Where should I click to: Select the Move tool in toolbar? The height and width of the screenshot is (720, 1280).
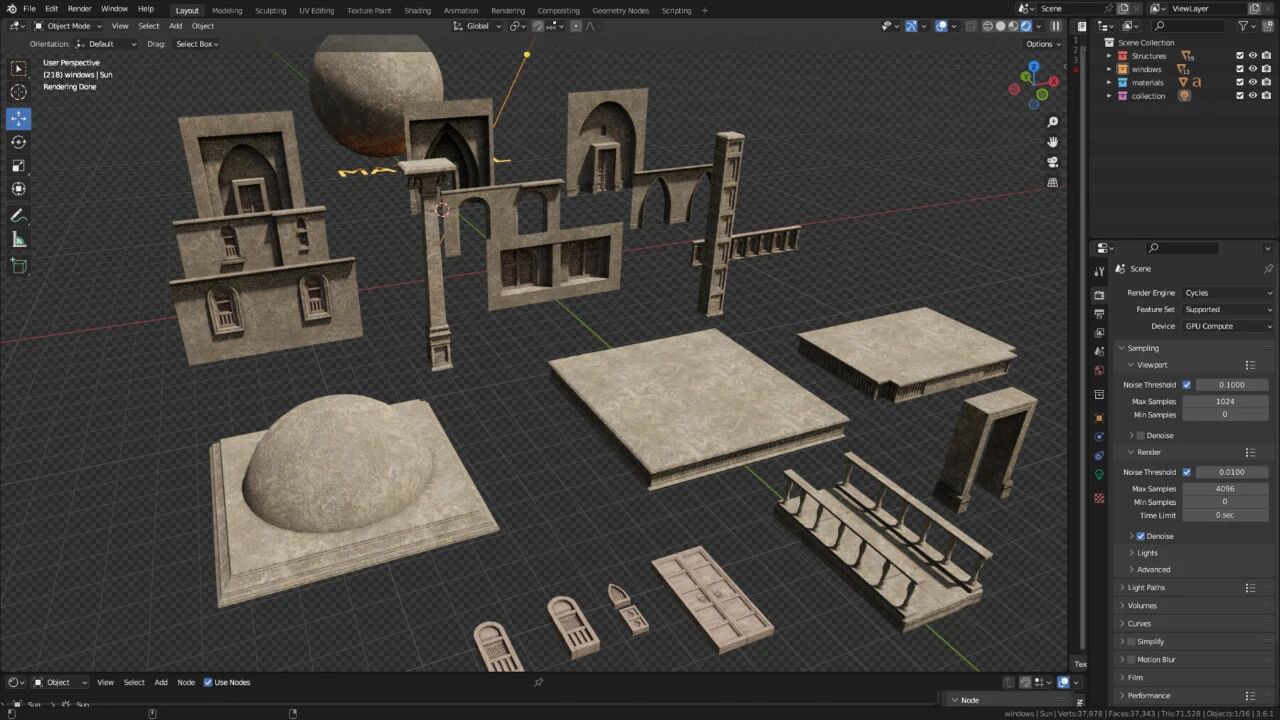tap(19, 118)
